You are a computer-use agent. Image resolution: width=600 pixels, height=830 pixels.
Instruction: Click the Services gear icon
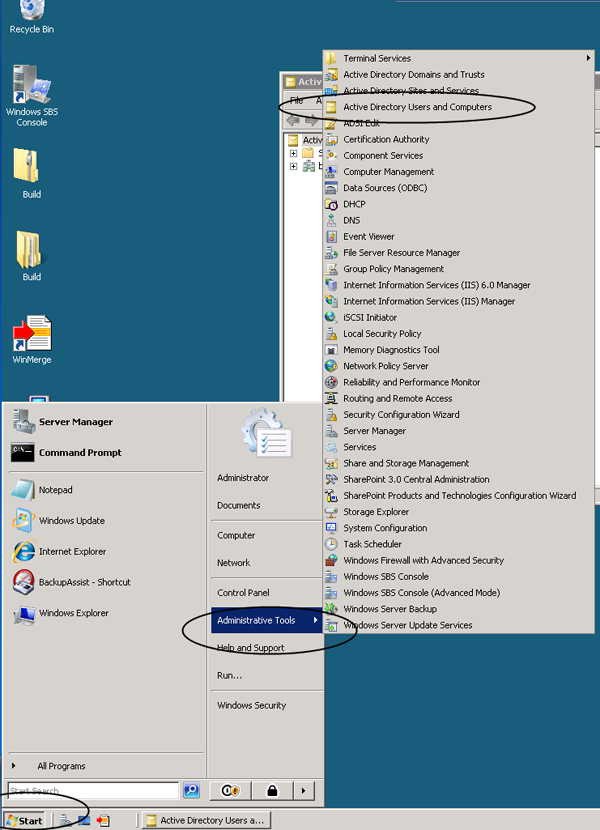click(x=331, y=447)
